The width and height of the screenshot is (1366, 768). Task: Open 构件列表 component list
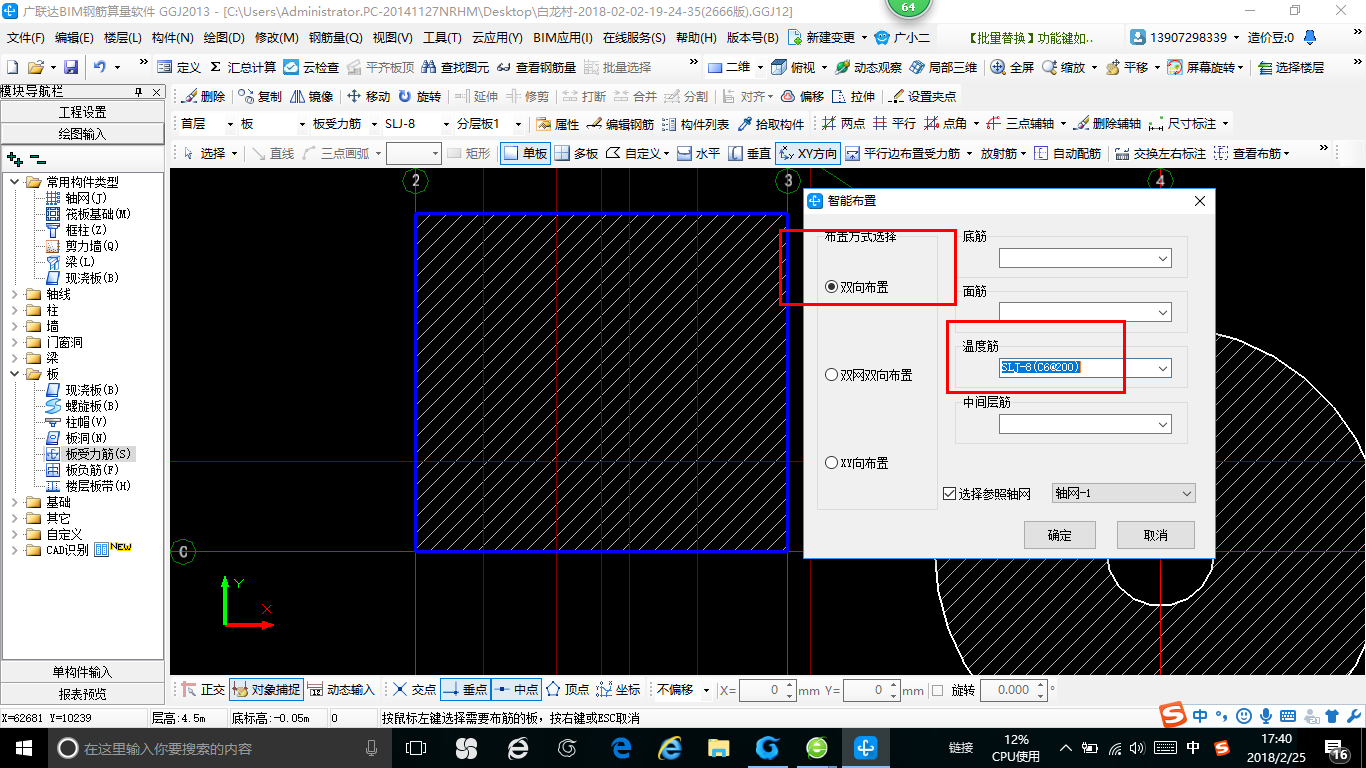[695, 124]
